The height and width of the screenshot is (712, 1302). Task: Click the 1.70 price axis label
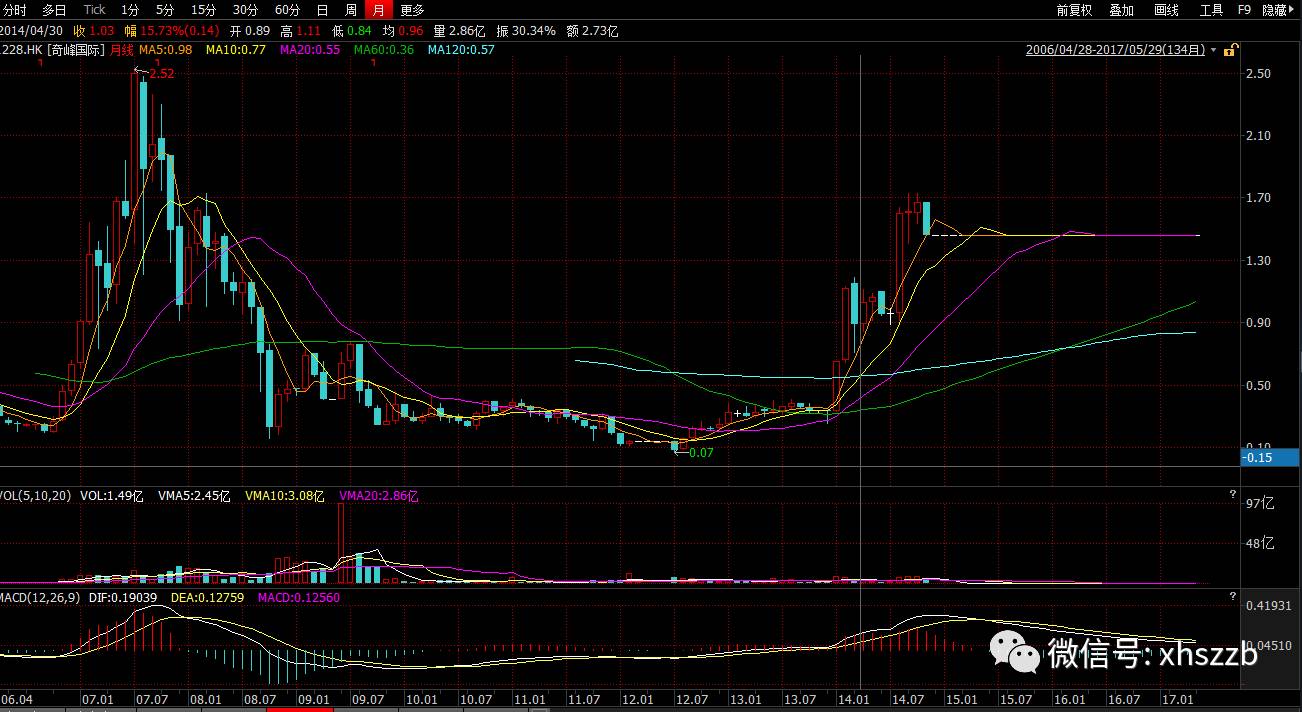click(x=1259, y=198)
